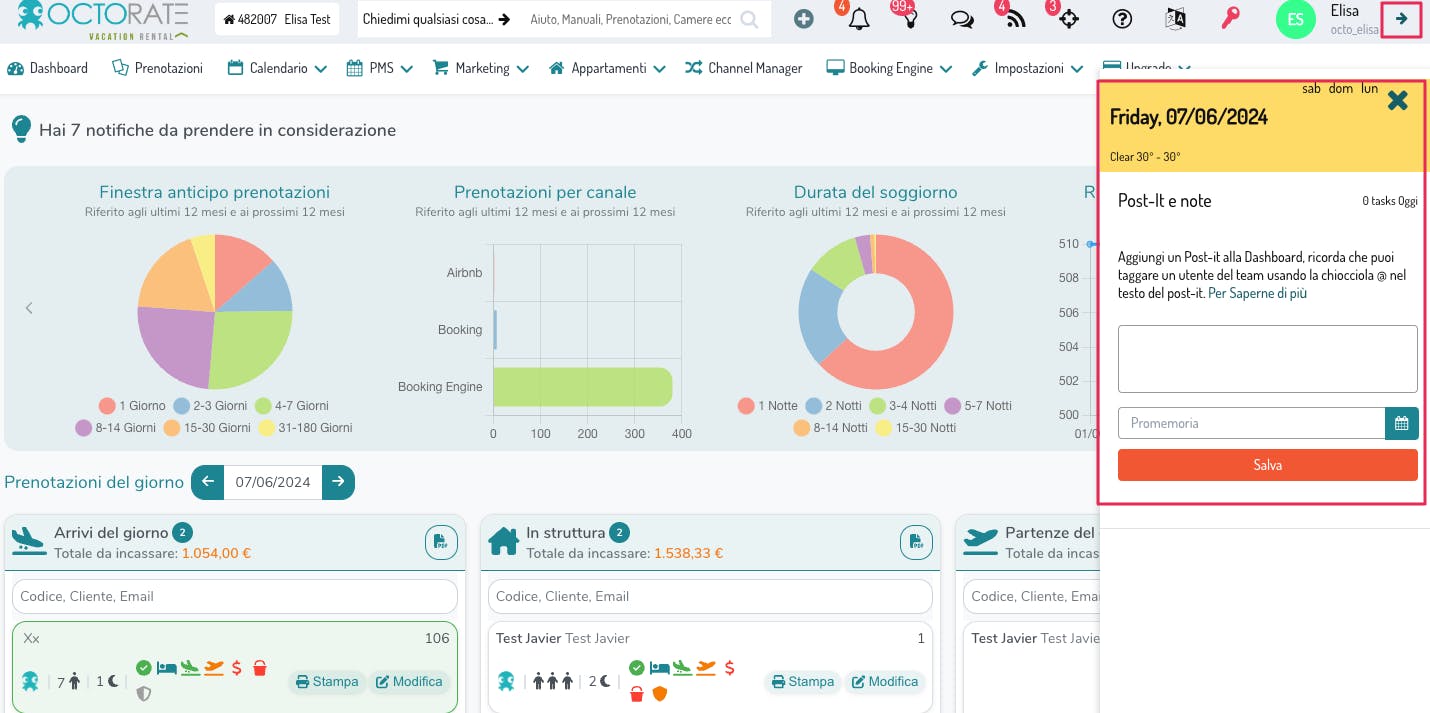This screenshot has height=713, width=1430.
Task: Toggle the '8-14 Giorni' legend entry
Action: tap(115, 428)
